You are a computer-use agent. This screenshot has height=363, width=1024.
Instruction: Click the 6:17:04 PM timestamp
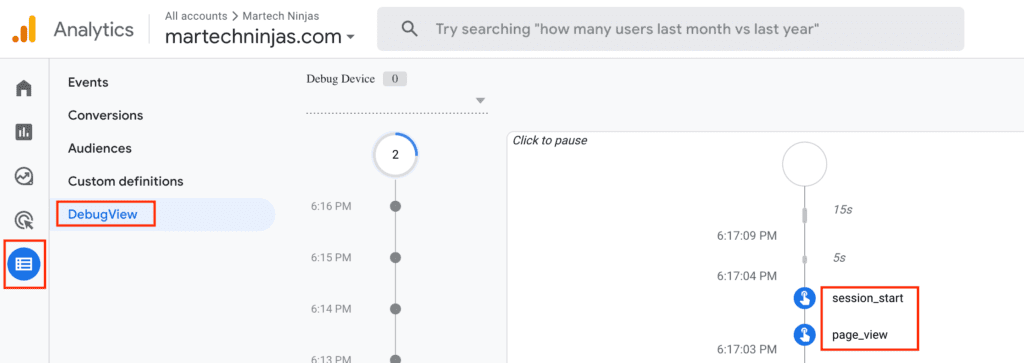[x=746, y=276]
